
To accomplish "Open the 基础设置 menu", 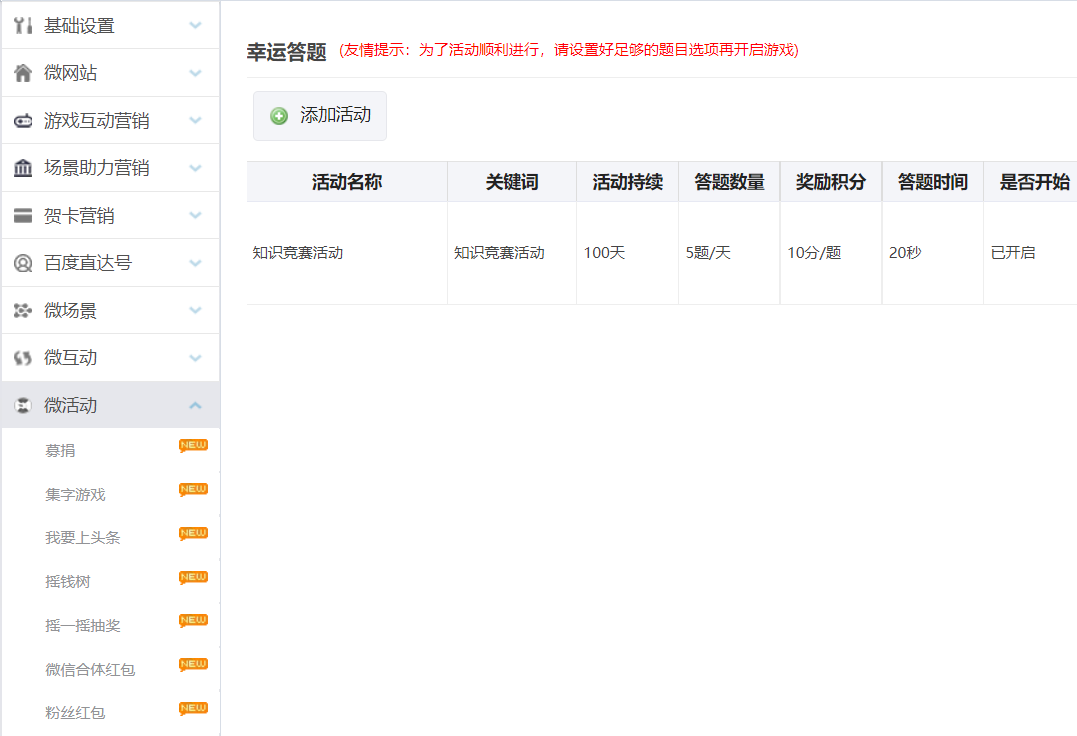I will pos(110,25).
